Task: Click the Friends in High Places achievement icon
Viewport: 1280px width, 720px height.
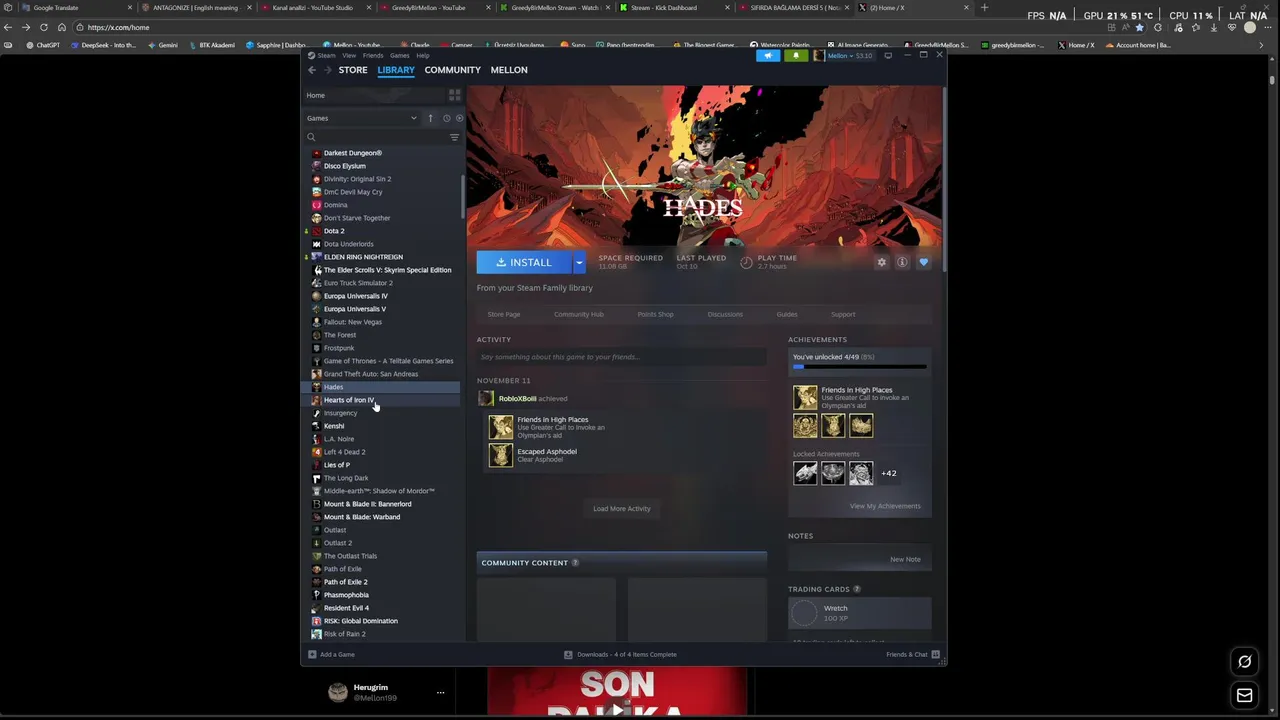Action: 501,426
